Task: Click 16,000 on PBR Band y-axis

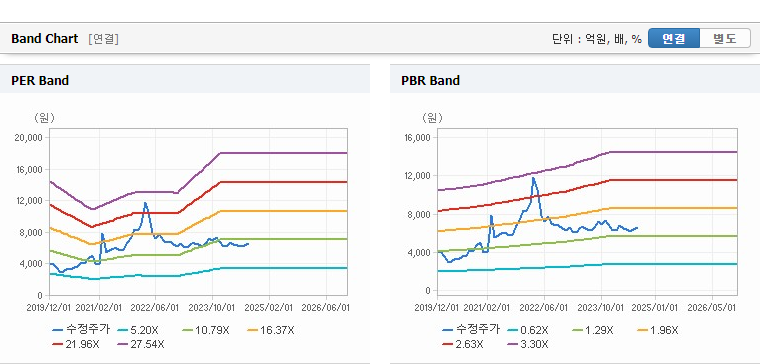Action: [417, 138]
